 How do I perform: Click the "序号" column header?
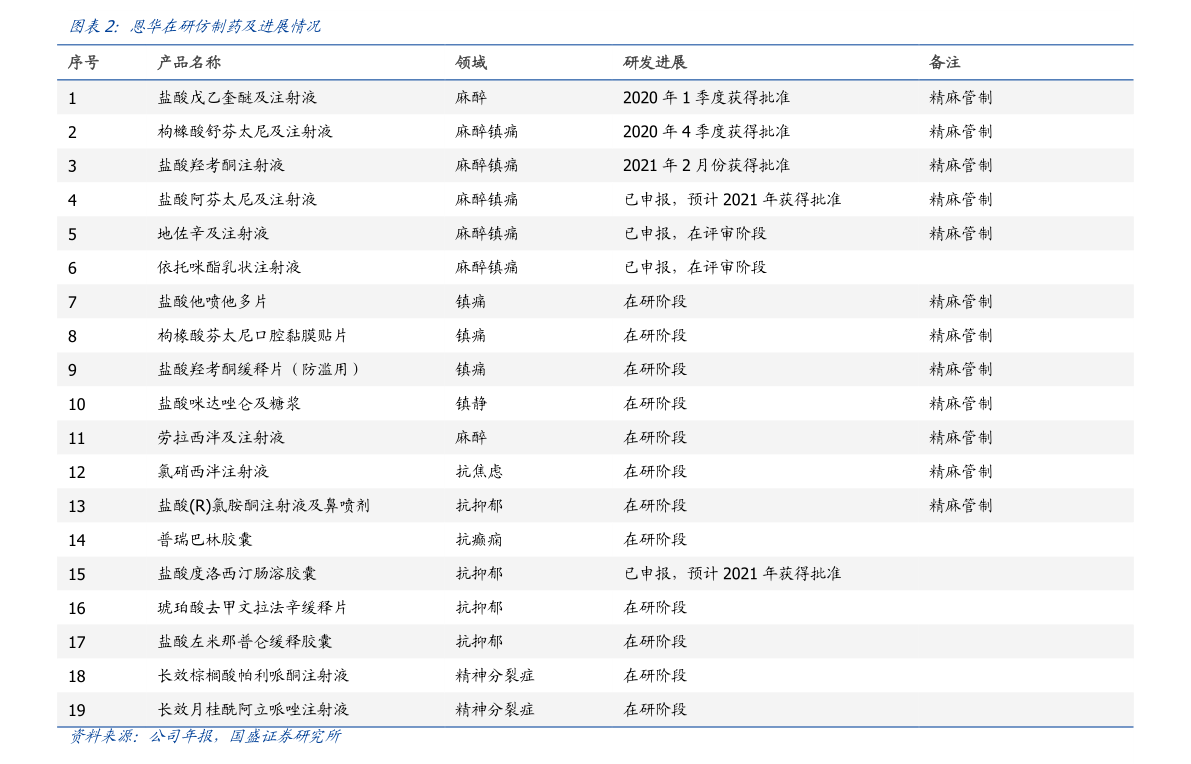point(83,62)
